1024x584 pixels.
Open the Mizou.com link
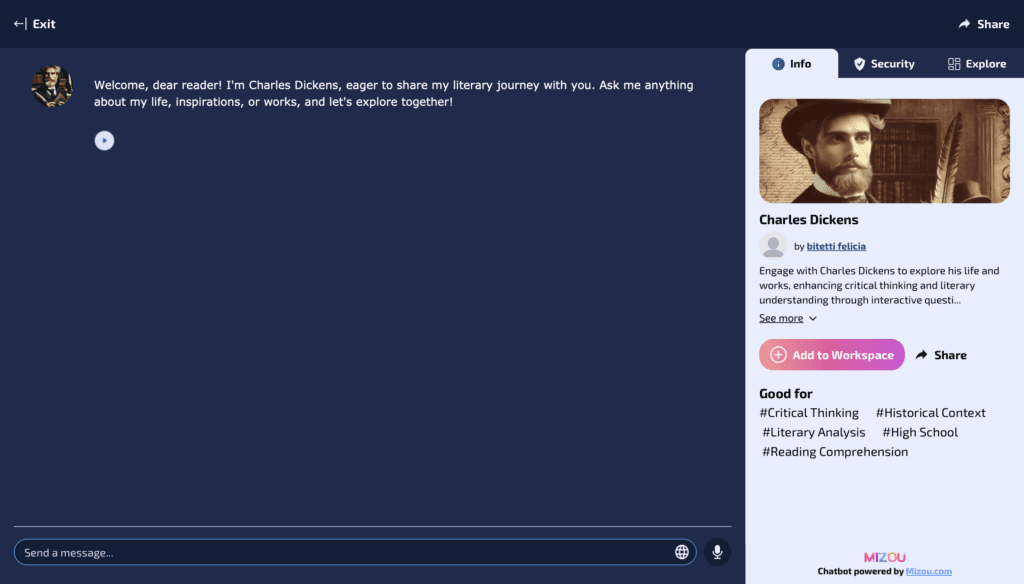929,572
